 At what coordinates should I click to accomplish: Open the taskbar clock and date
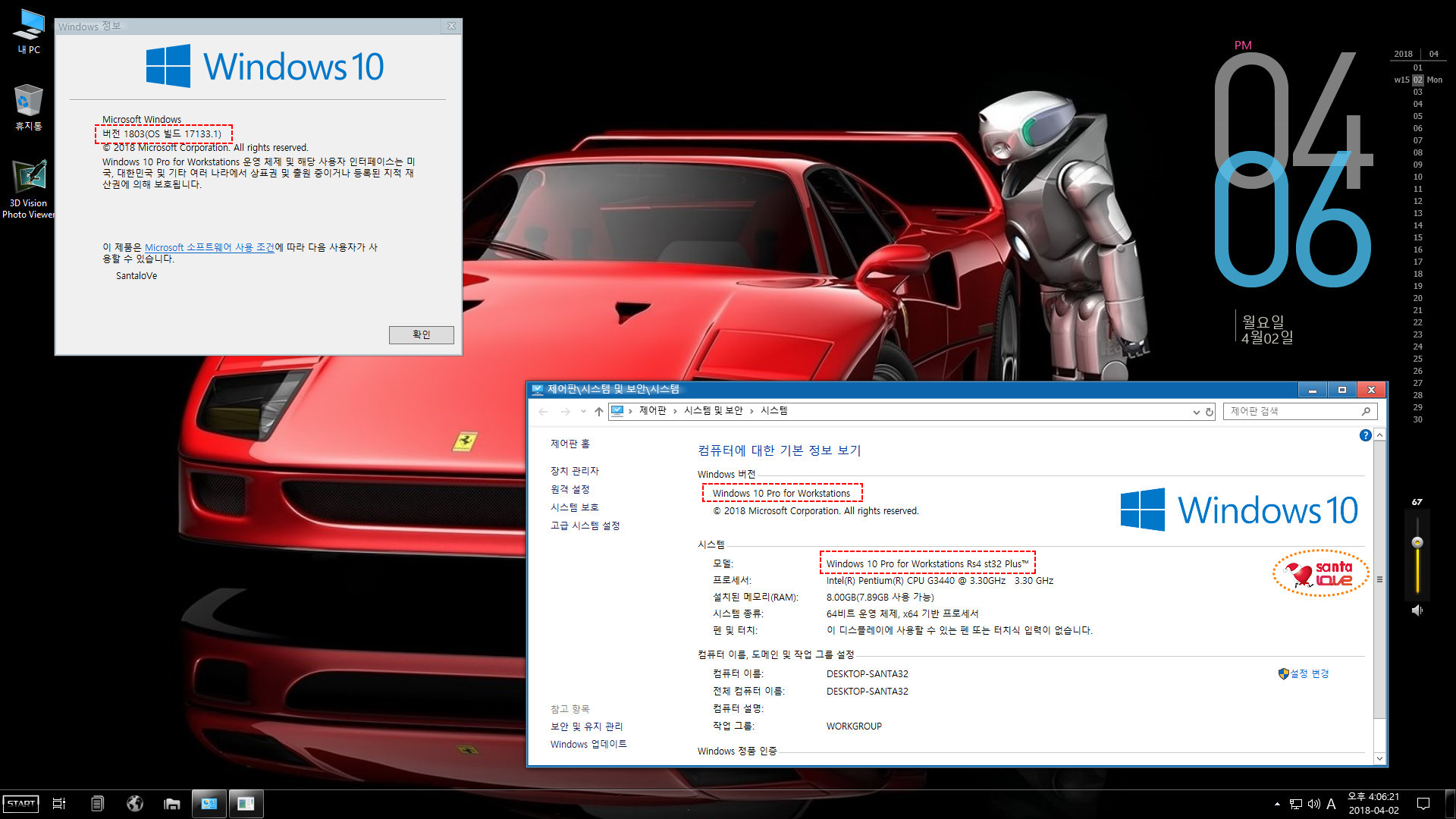click(1373, 804)
